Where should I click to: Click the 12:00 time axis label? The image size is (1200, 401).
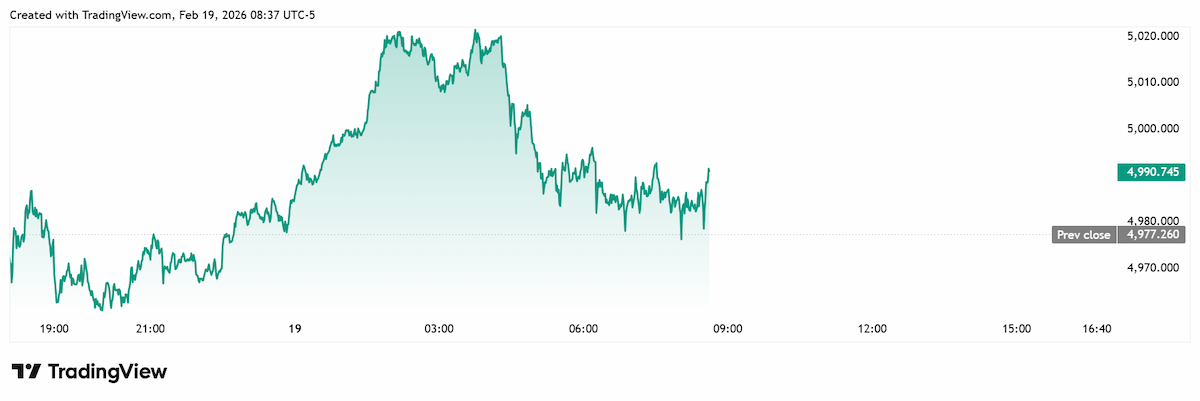click(x=872, y=328)
